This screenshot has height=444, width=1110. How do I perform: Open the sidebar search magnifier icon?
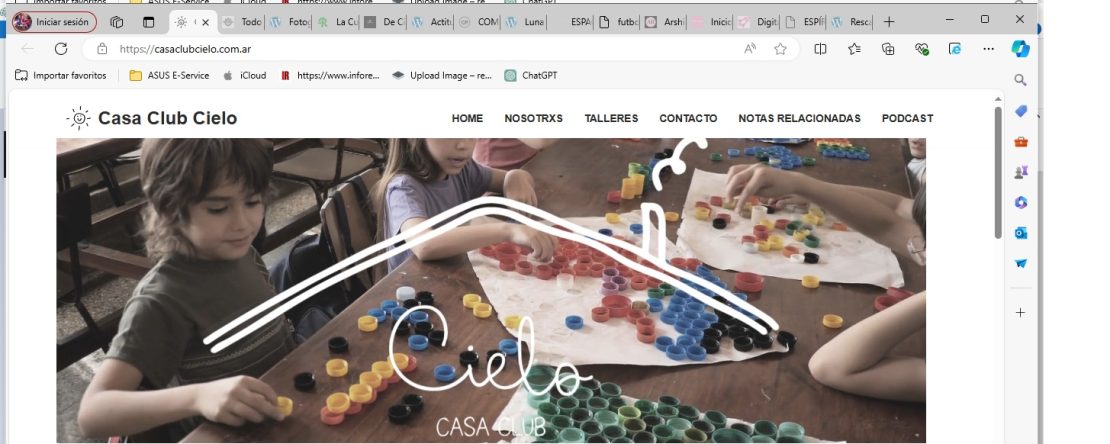pos(1020,80)
